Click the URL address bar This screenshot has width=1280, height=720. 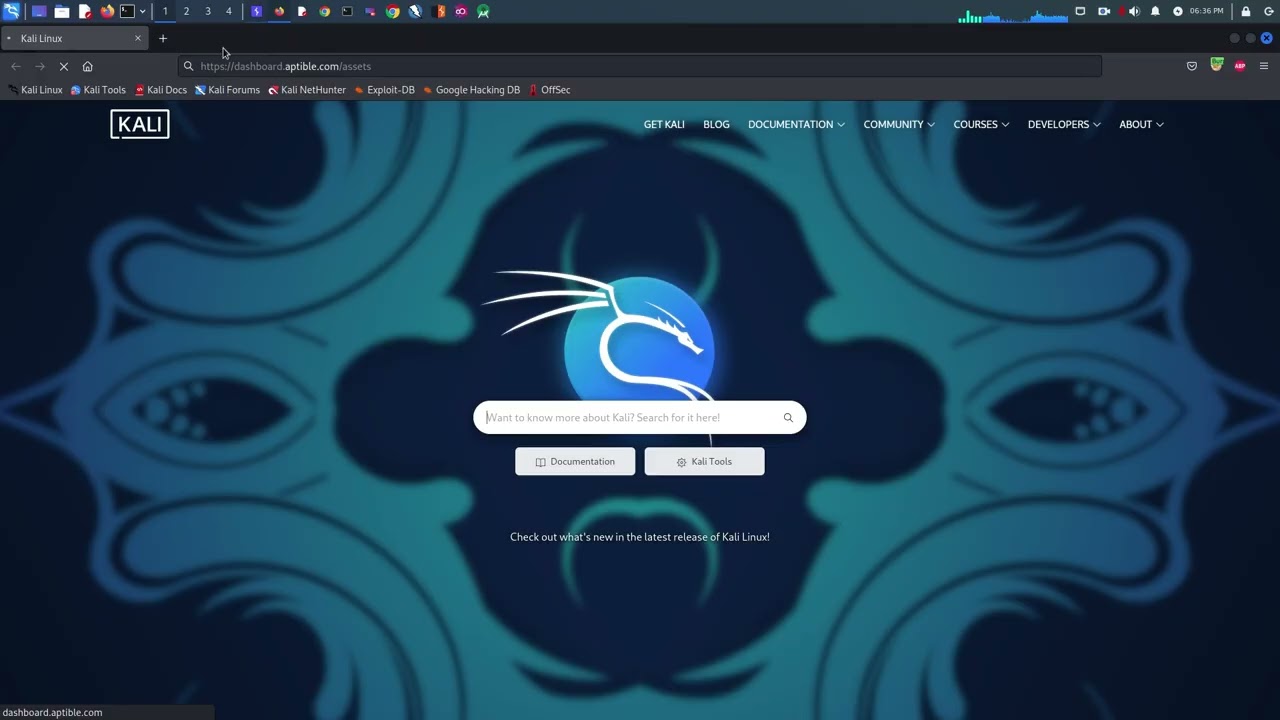point(640,66)
